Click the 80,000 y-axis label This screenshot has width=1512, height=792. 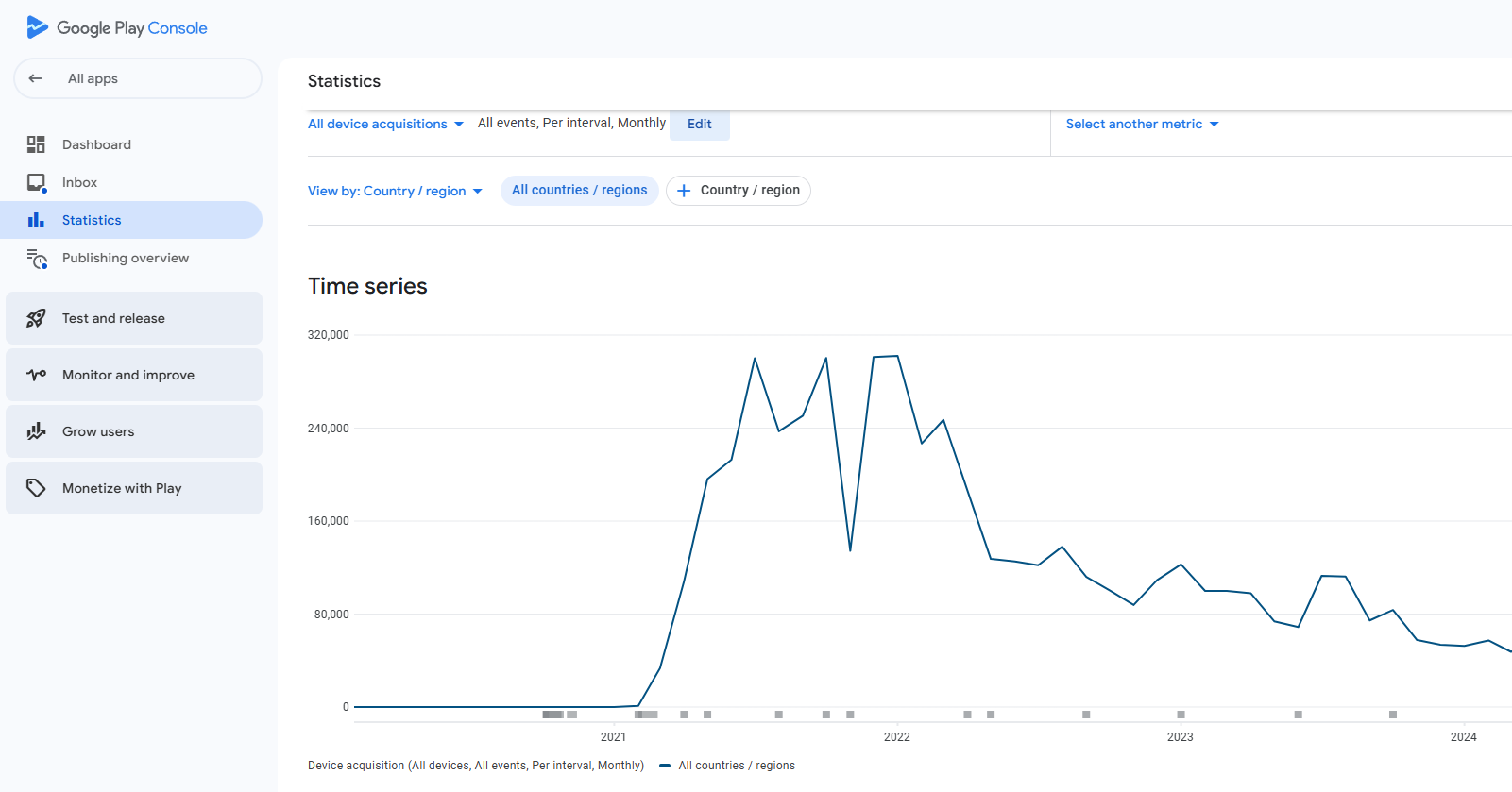click(x=331, y=615)
